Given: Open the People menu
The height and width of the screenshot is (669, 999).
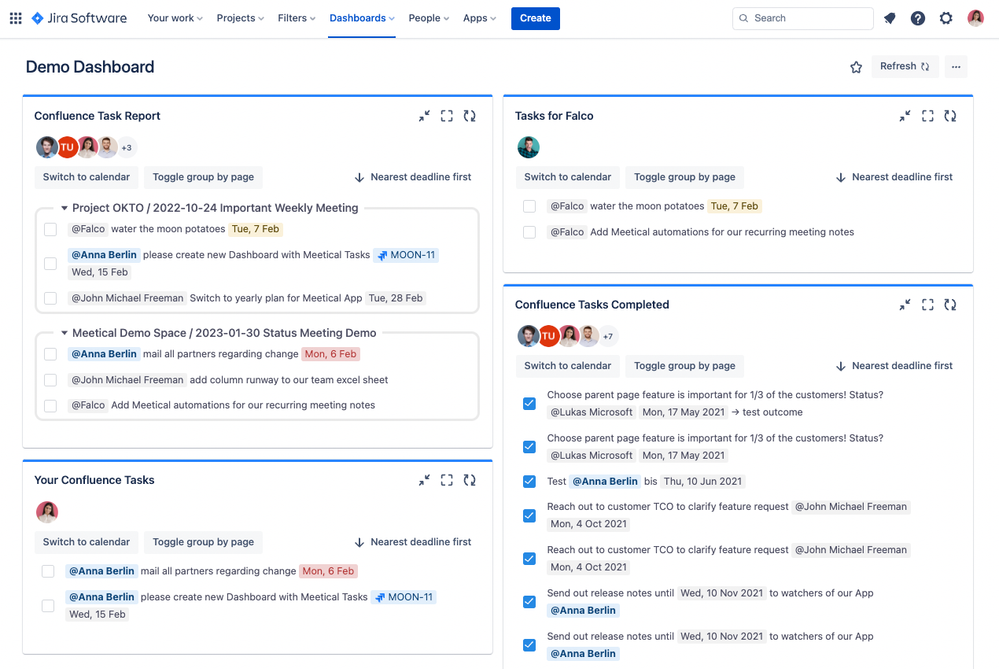Looking at the screenshot, I should 429,18.
